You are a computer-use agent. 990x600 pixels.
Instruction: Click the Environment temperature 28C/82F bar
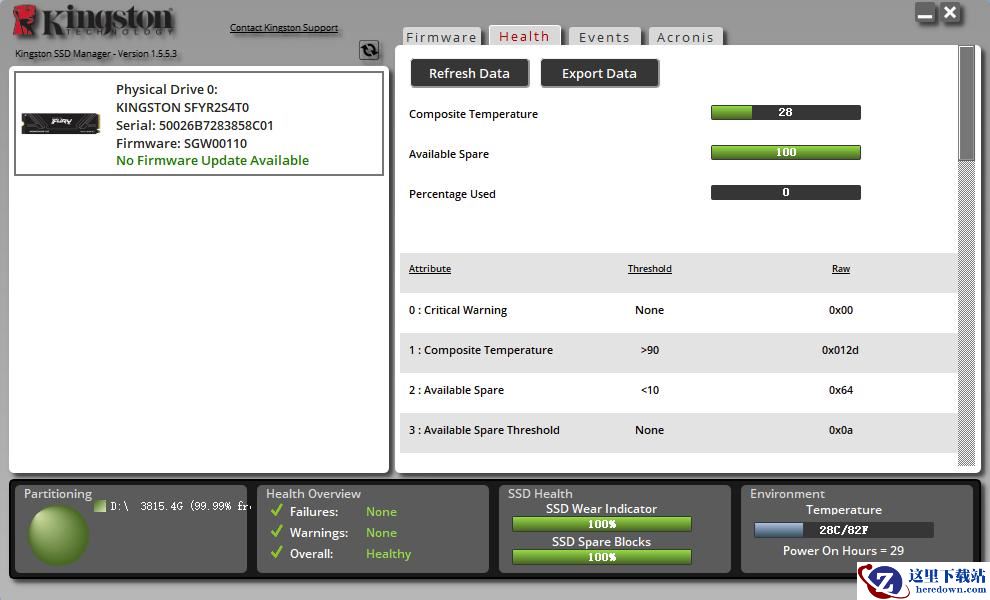click(844, 530)
